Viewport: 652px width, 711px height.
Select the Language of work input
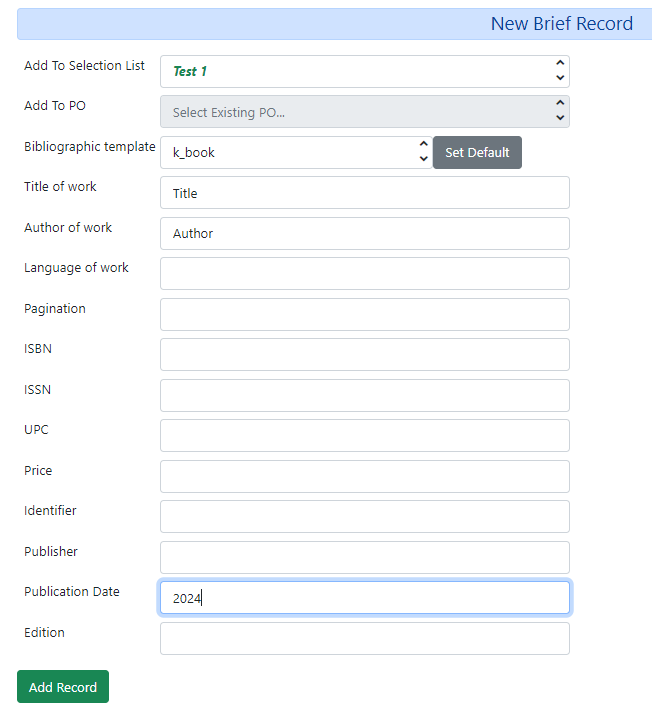pos(364,274)
